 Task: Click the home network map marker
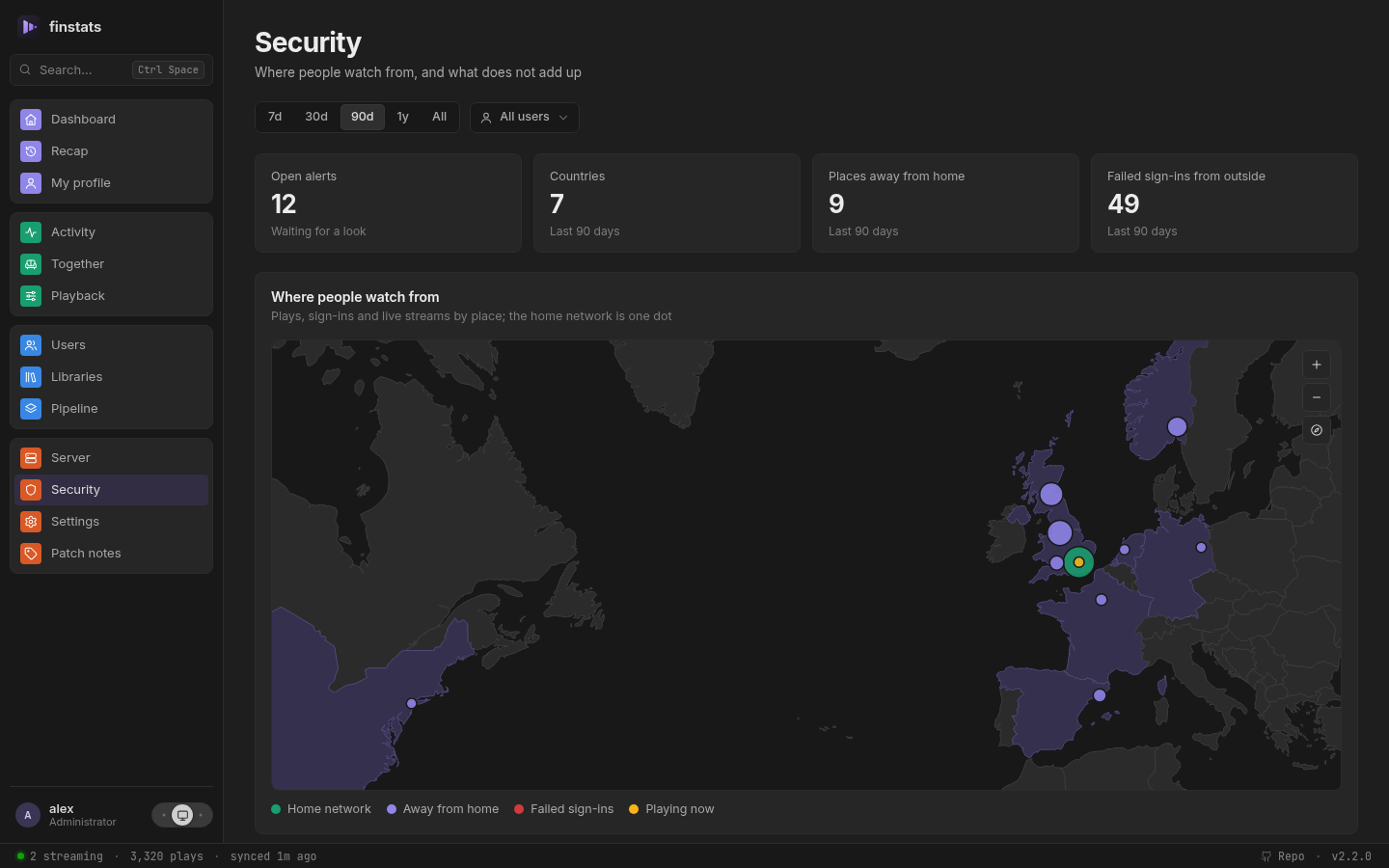pos(1078,562)
